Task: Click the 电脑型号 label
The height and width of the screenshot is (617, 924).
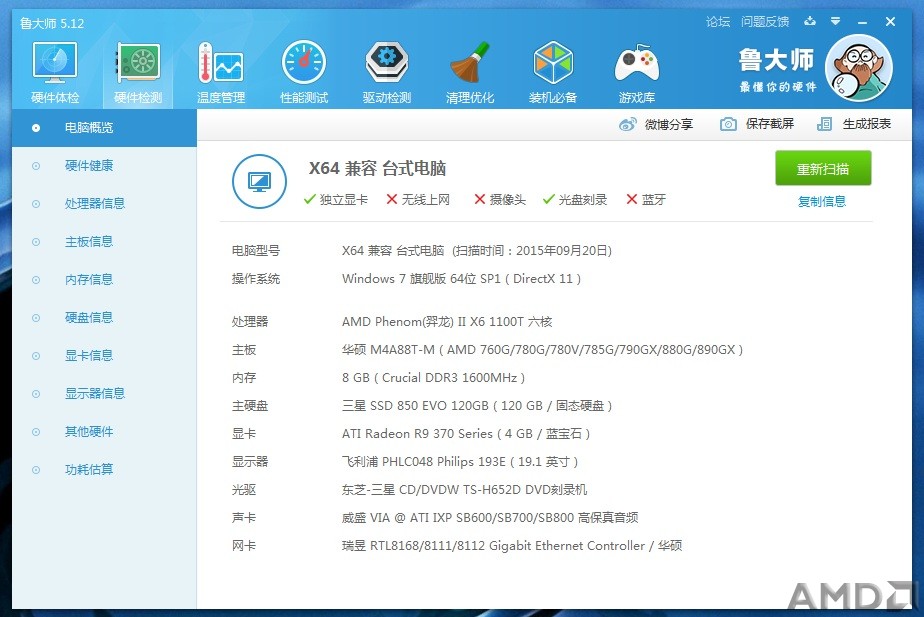Action: [256, 251]
